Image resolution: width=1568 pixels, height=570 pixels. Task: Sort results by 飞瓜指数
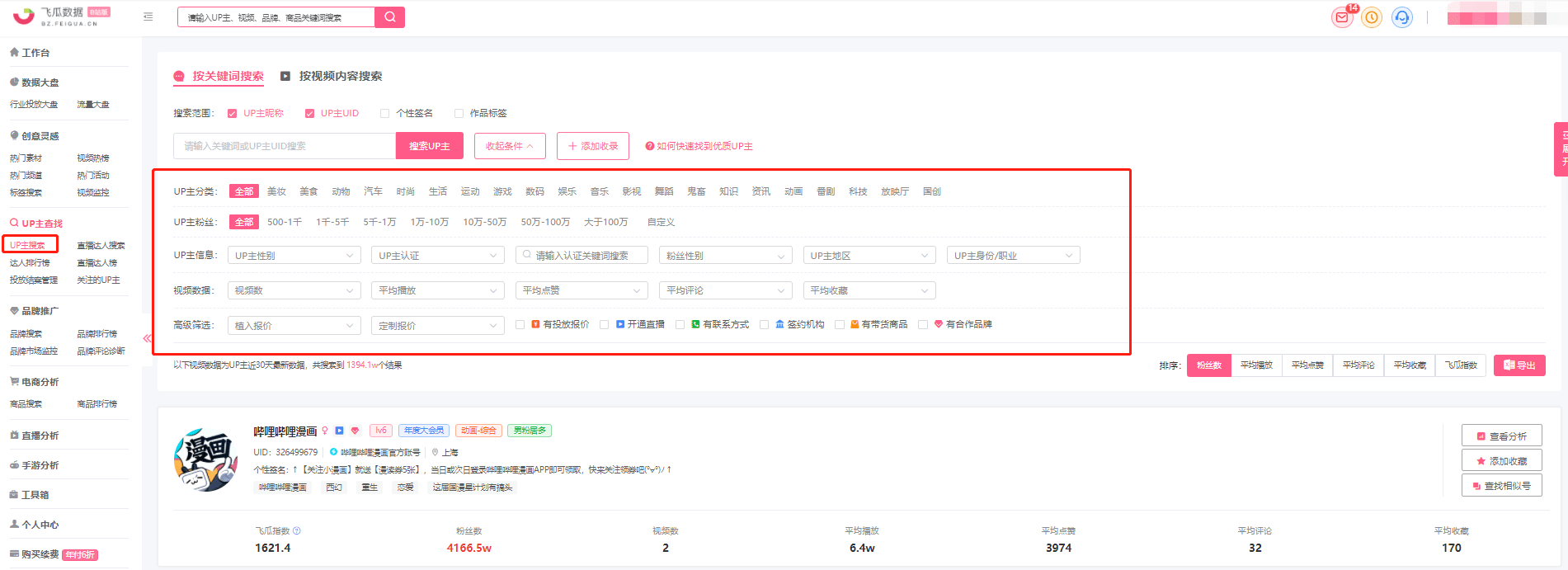(1461, 365)
